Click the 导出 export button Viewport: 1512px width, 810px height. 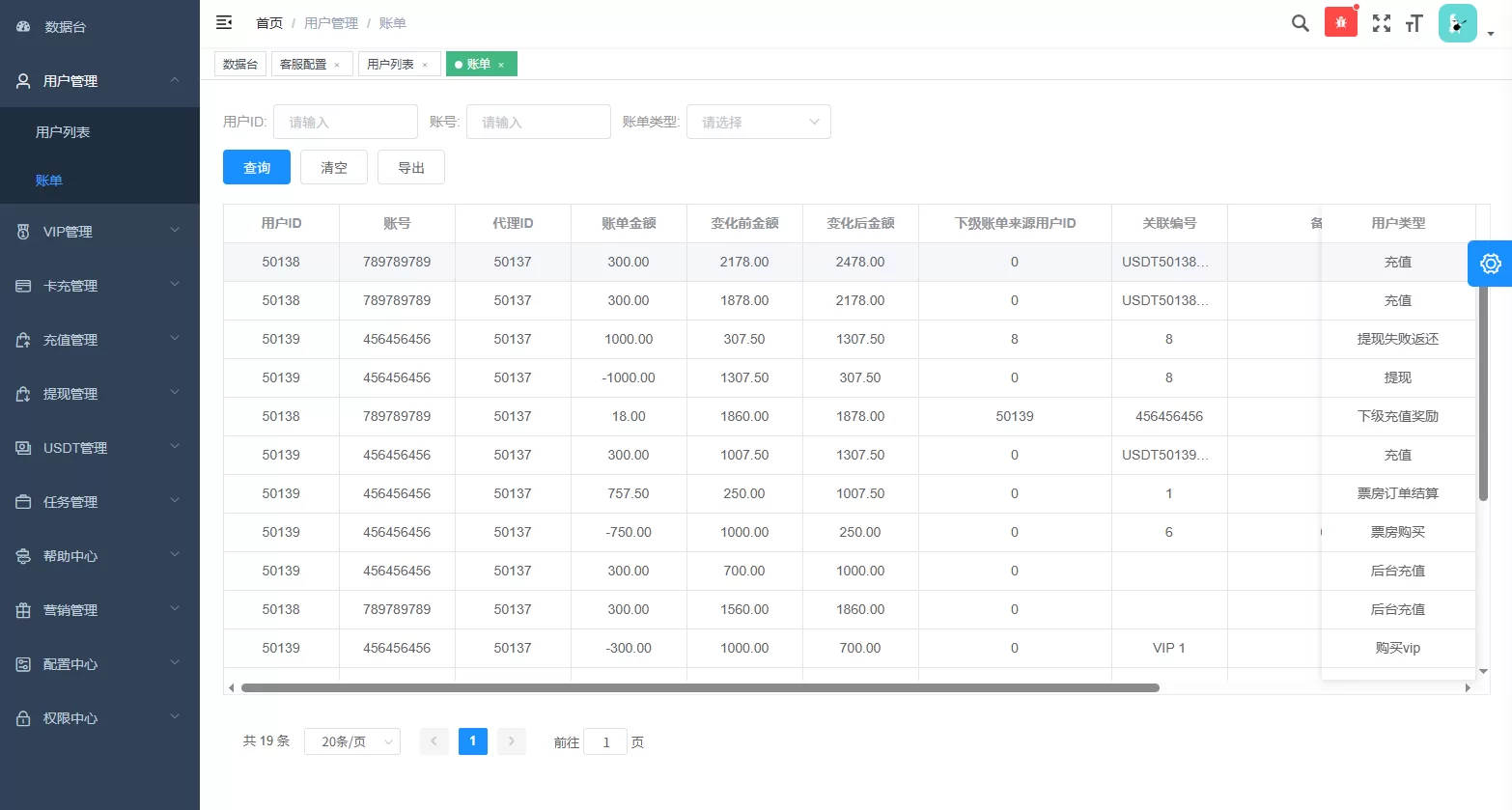point(410,166)
